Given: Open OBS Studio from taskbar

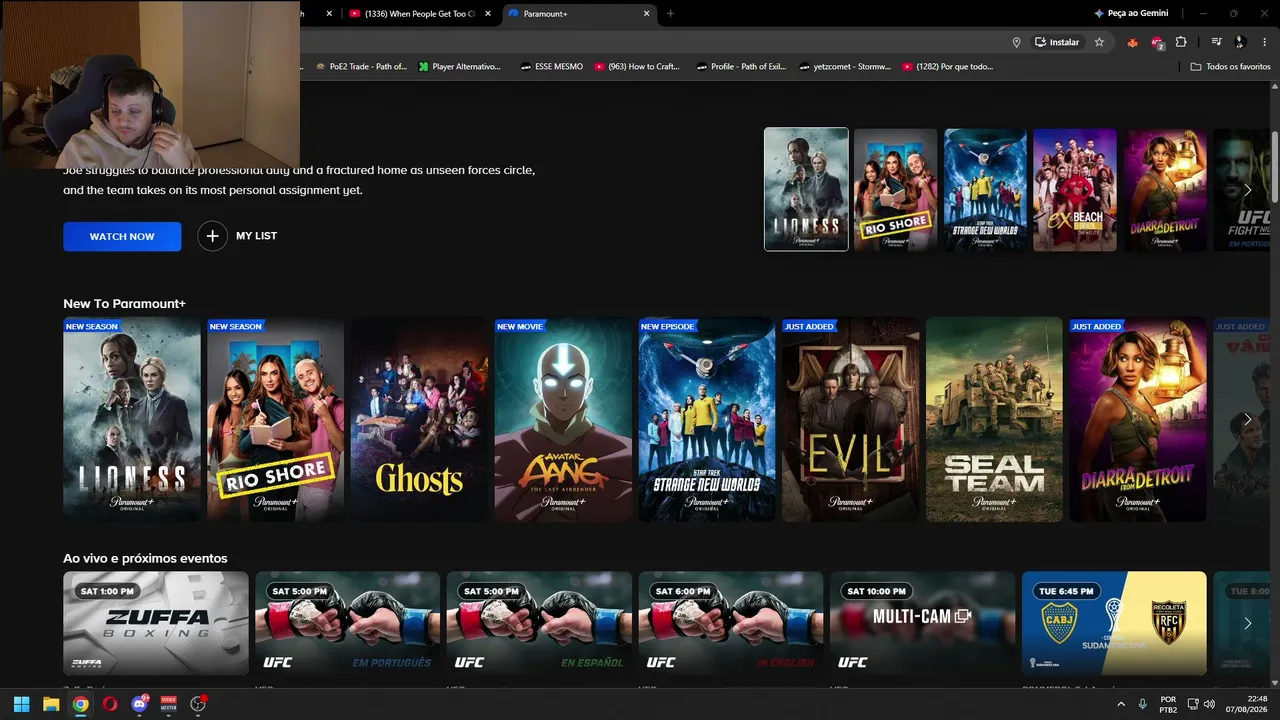Looking at the screenshot, I should pyautogui.click(x=198, y=704).
